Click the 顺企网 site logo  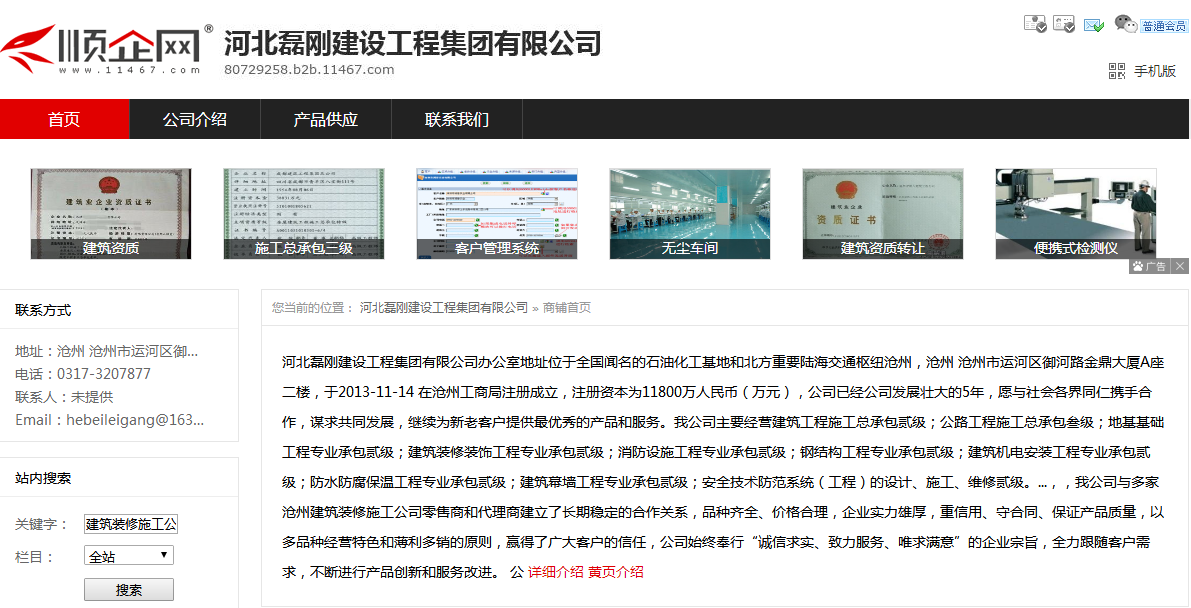click(x=106, y=49)
